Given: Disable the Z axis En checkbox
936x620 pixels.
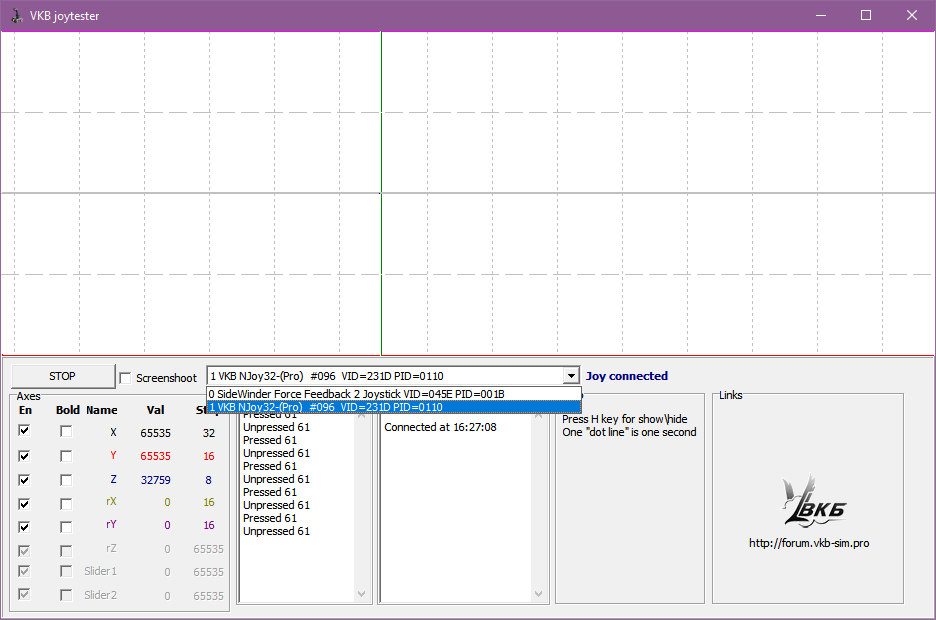Looking at the screenshot, I should [x=24, y=480].
